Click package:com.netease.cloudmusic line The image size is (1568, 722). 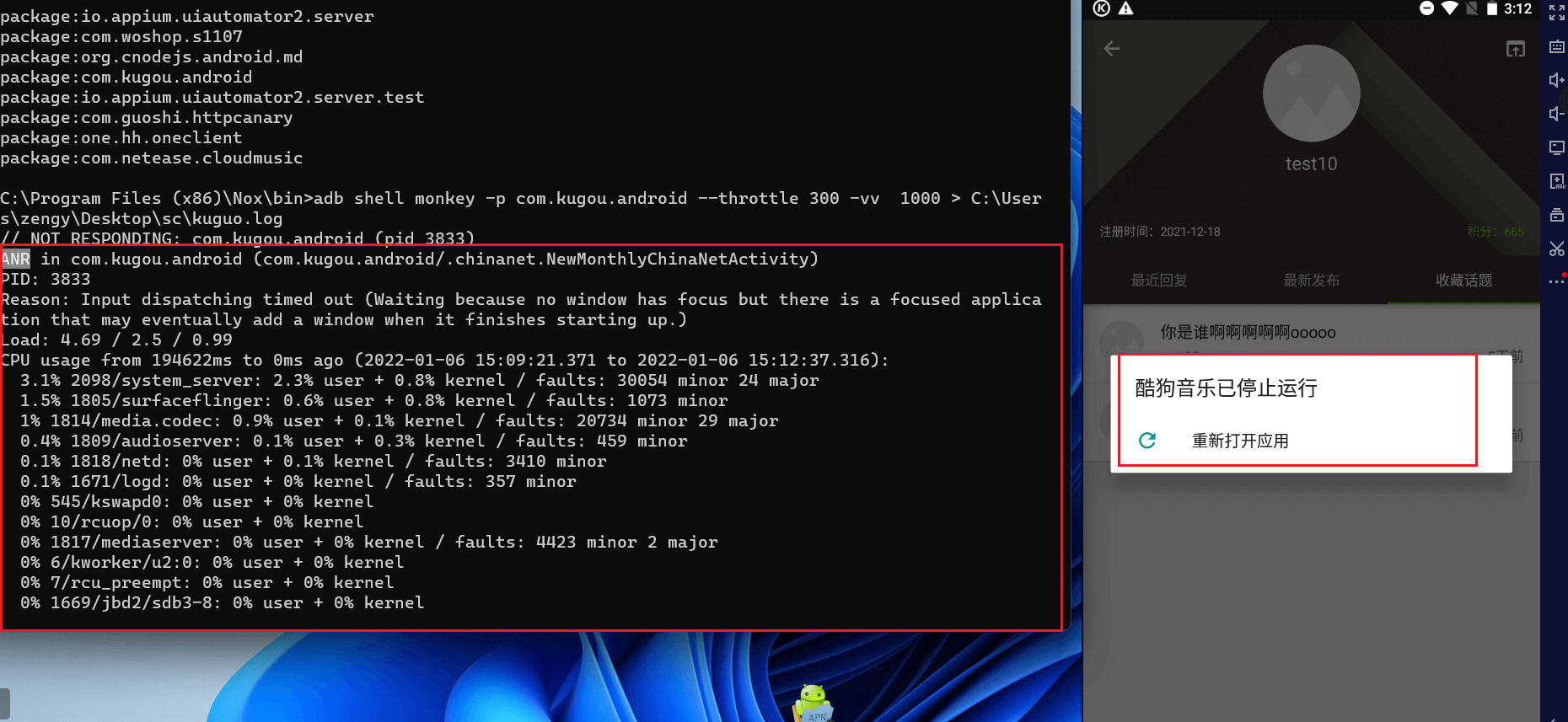[x=152, y=158]
